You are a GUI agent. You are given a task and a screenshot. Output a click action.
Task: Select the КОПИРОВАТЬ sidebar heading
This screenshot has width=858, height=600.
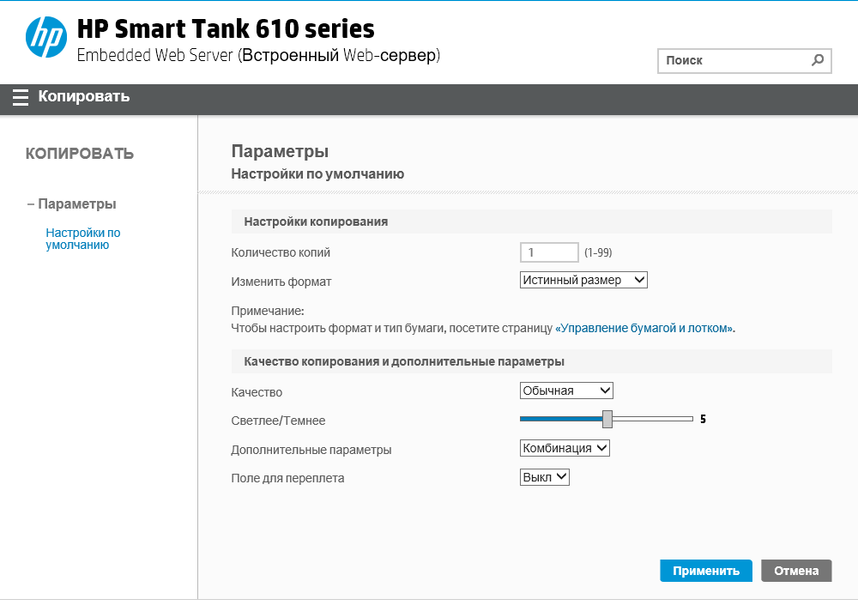coord(80,154)
